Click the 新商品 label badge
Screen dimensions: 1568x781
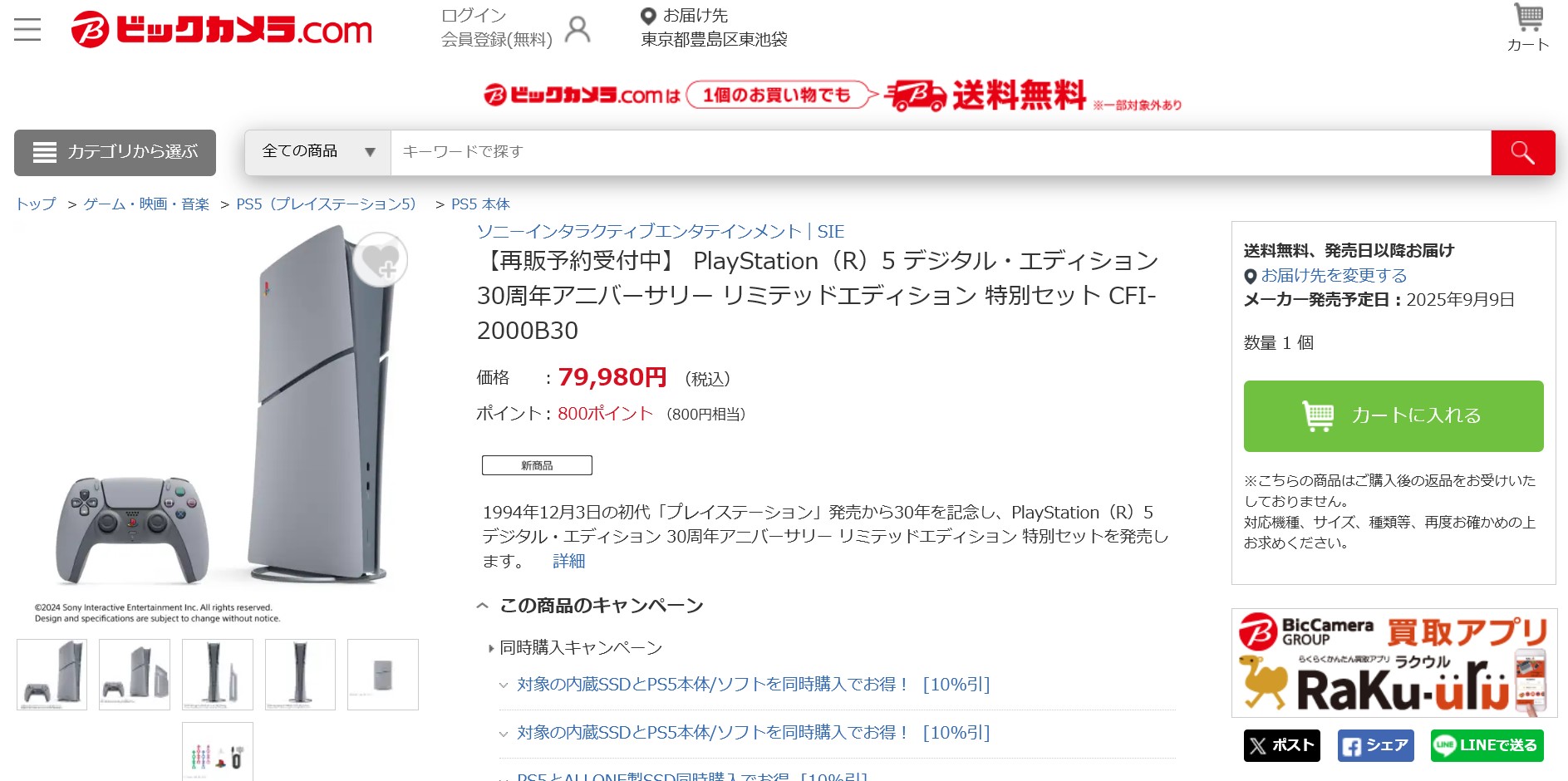[x=537, y=465]
